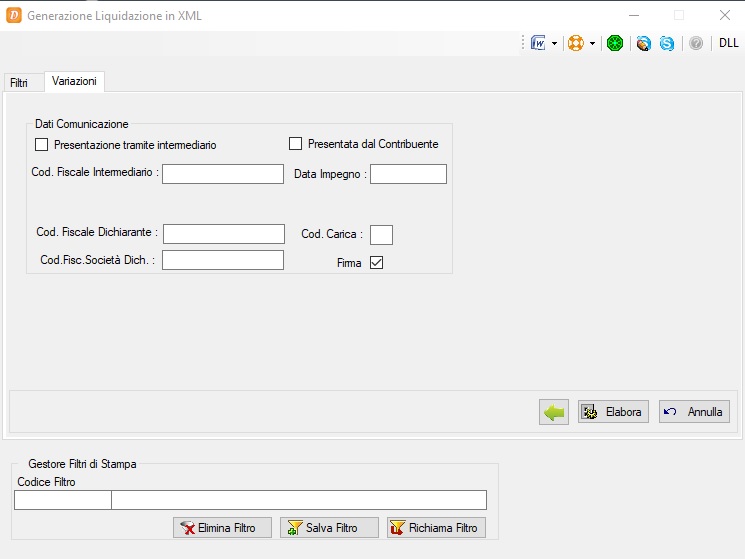Click the Elabora button
The height and width of the screenshot is (559, 745).
pyautogui.click(x=613, y=412)
